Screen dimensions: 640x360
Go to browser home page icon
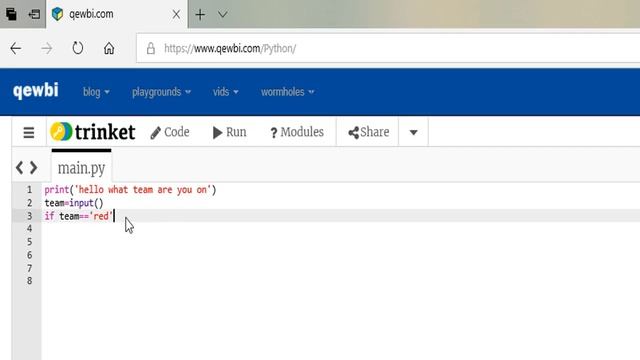click(x=109, y=48)
